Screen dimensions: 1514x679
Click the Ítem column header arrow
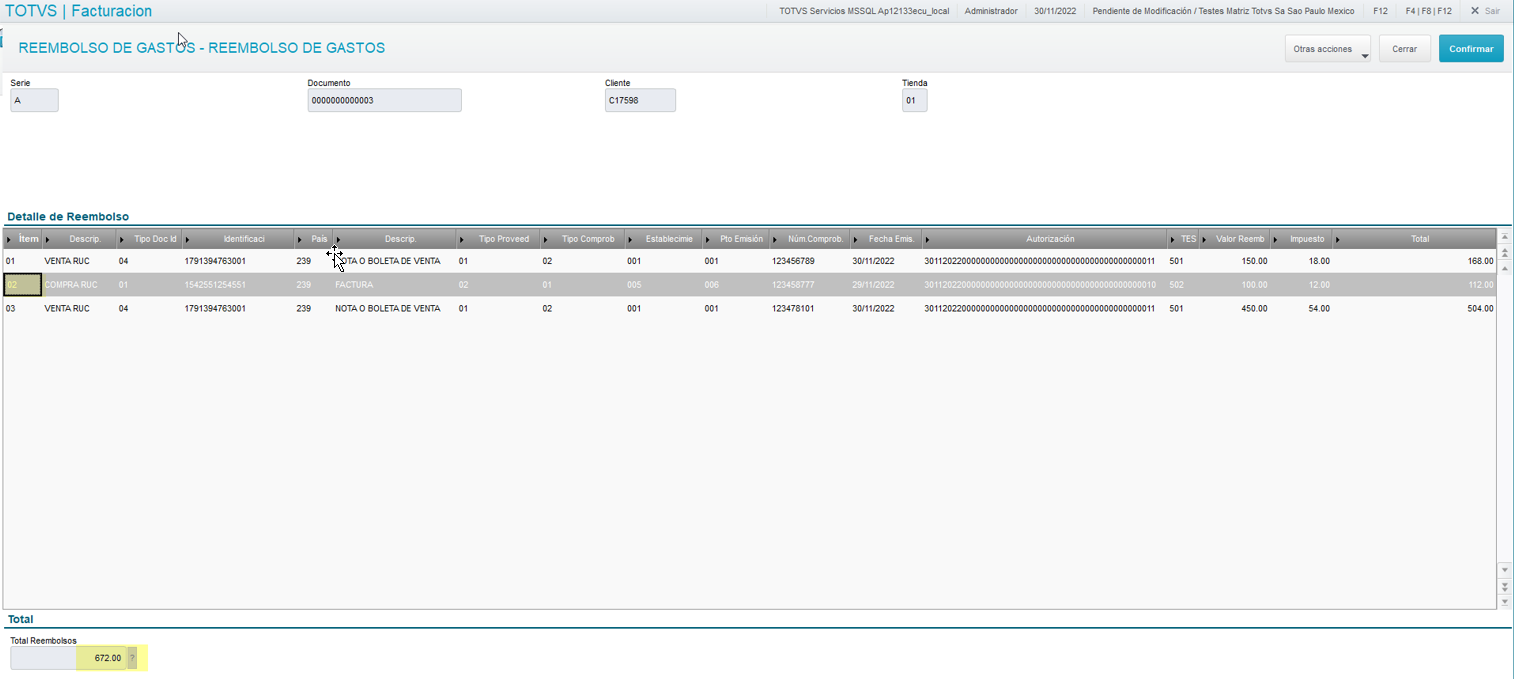[10, 239]
